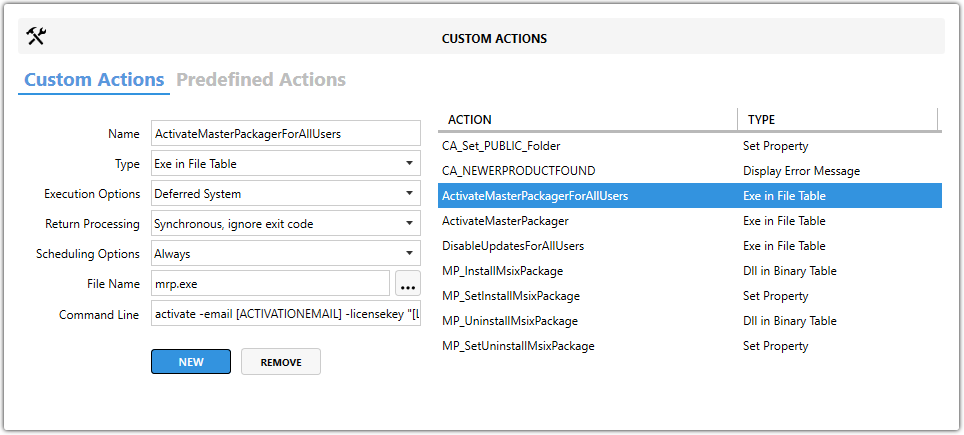Open the Predefined Actions tab

(x=261, y=80)
